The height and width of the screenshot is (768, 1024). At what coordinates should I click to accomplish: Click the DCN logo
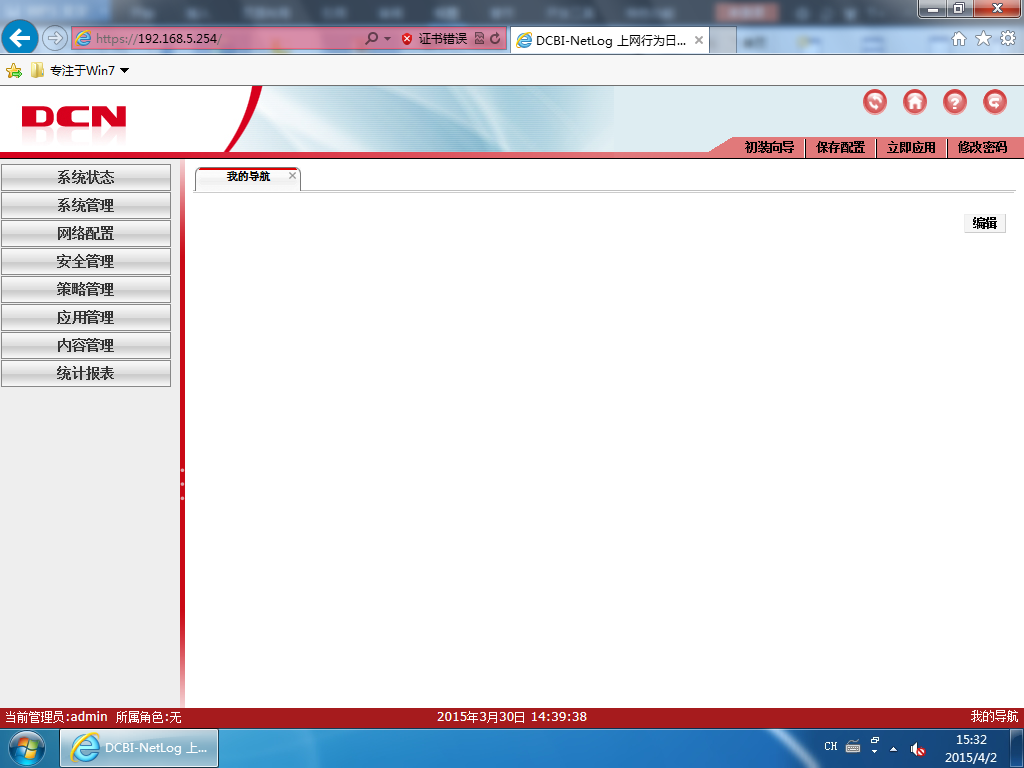click(x=74, y=117)
